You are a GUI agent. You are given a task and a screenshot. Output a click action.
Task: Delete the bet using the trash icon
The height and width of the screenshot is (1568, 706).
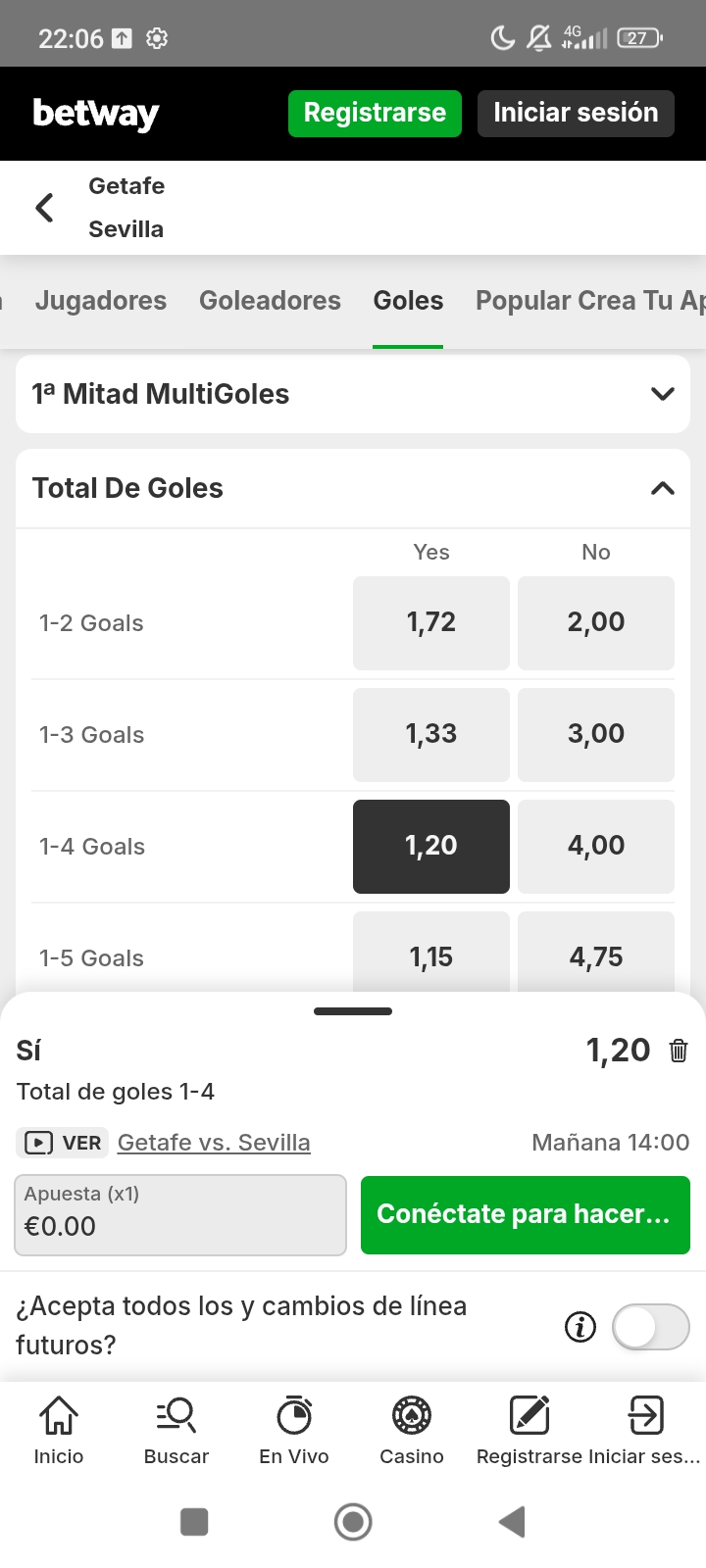678,1051
